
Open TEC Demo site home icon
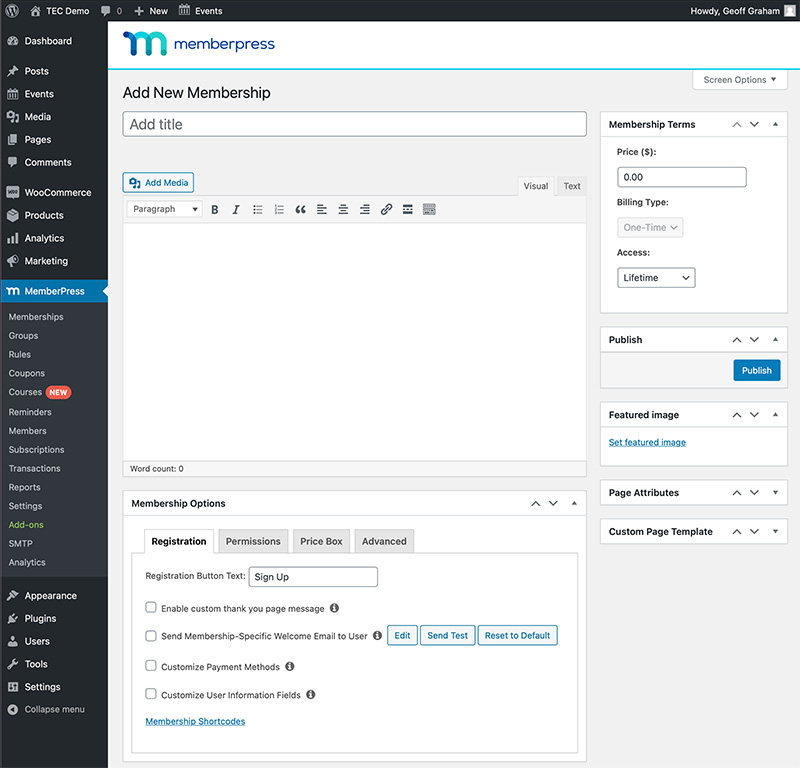point(35,11)
